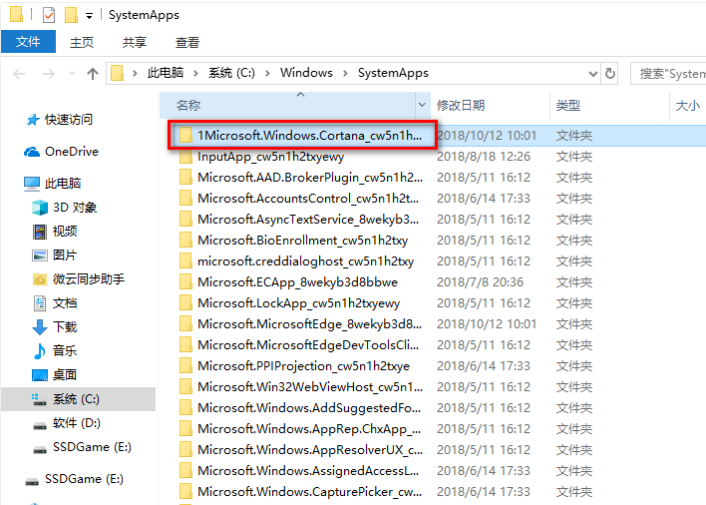Sort by 类型 column header
This screenshot has width=706, height=505.
pos(609,105)
